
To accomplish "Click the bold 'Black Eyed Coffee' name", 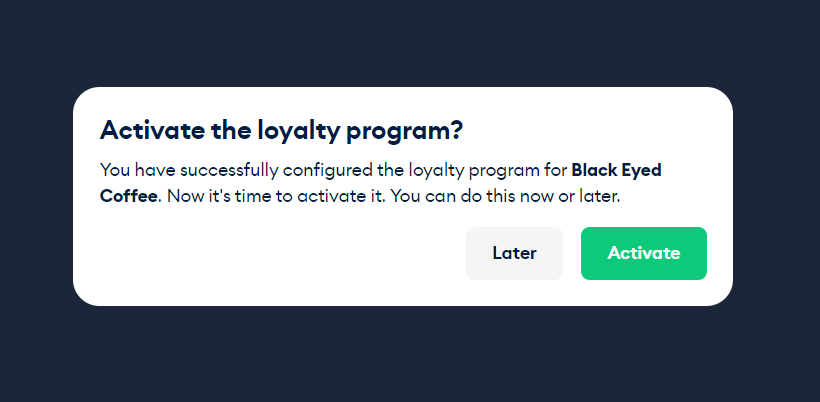I will pos(617,170).
